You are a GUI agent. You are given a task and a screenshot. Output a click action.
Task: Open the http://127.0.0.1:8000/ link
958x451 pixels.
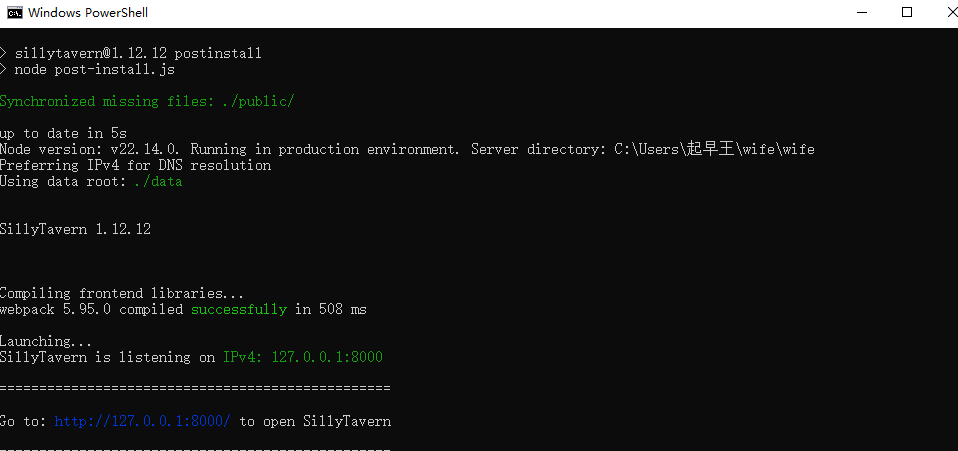point(142,421)
